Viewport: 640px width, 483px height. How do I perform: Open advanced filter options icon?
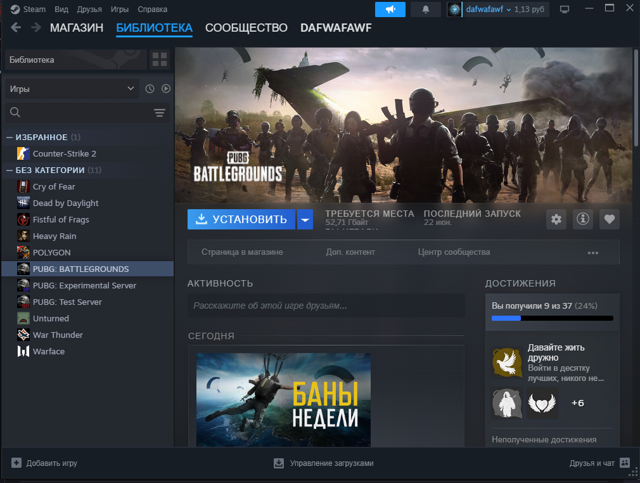coord(160,112)
